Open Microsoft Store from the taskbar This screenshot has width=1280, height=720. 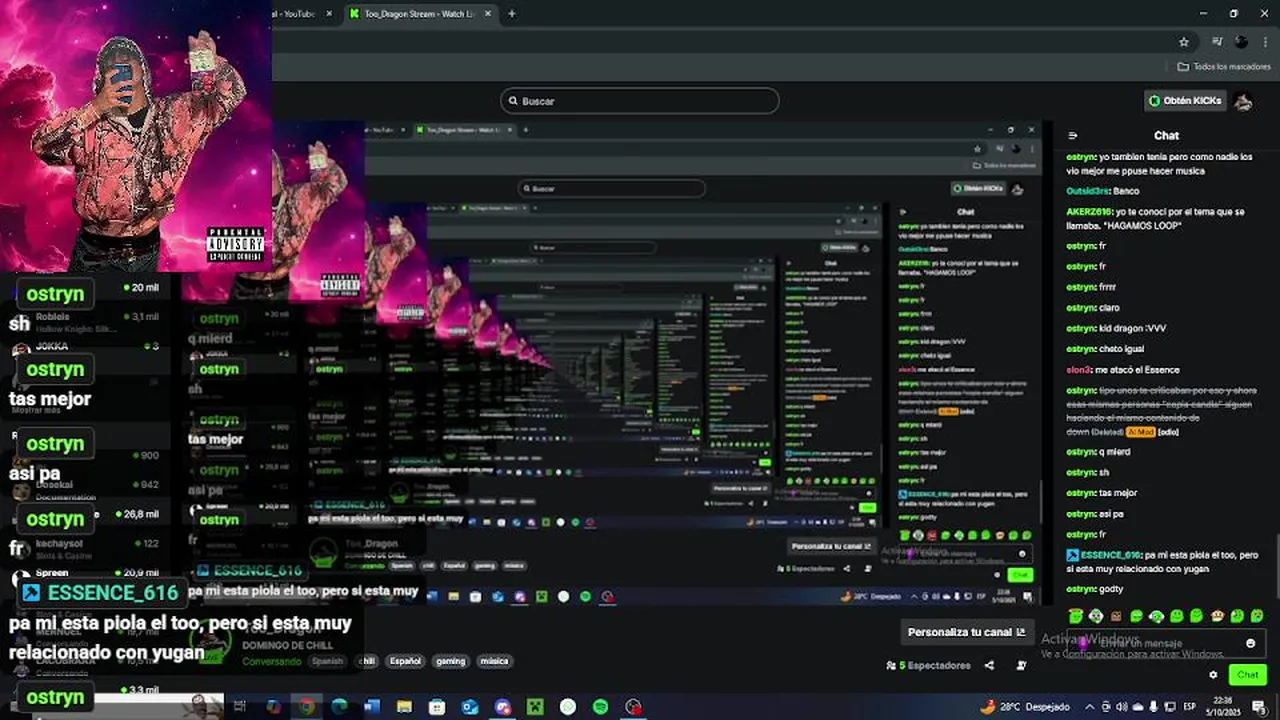click(437, 706)
